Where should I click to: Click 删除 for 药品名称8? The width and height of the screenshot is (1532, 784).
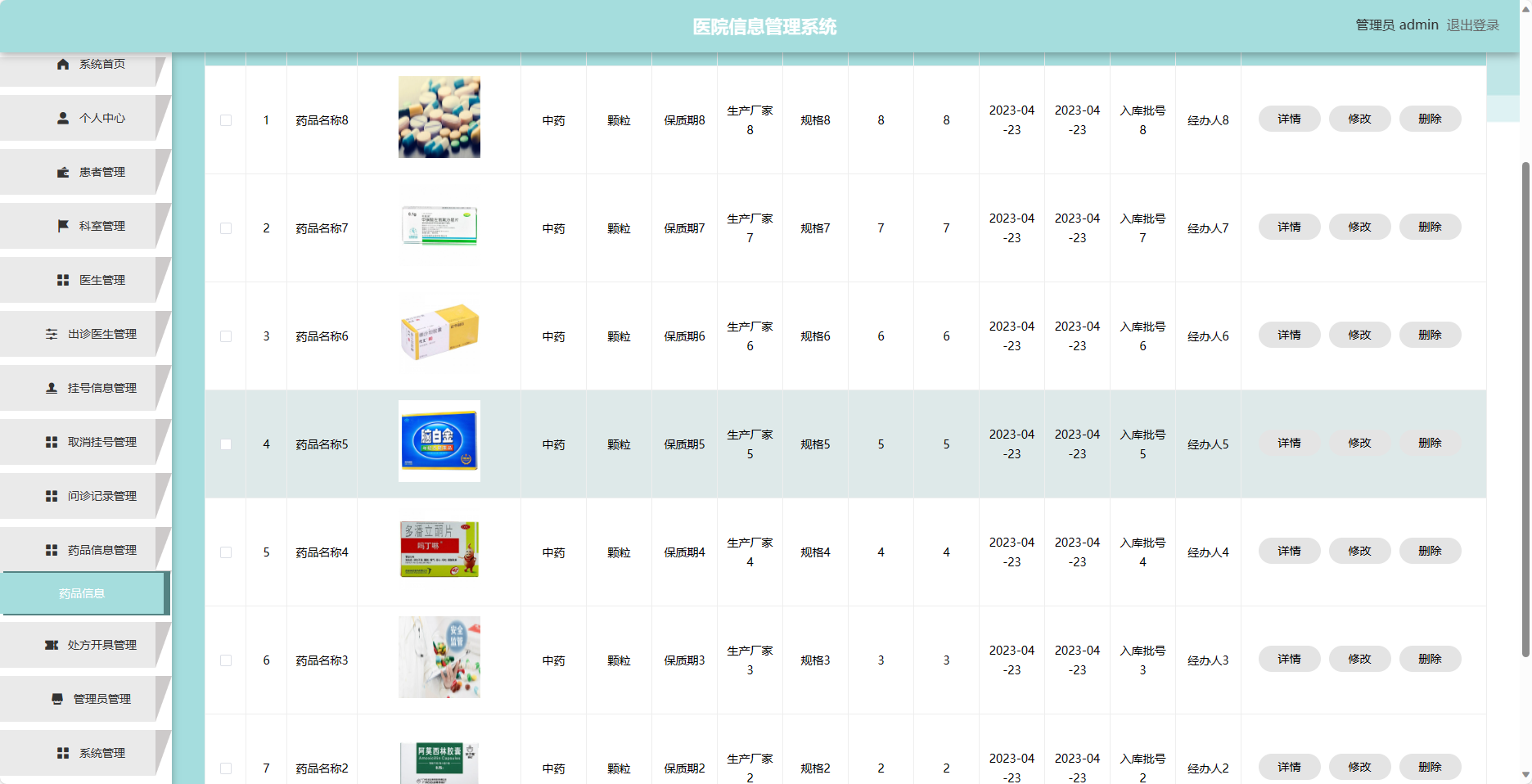(1430, 119)
